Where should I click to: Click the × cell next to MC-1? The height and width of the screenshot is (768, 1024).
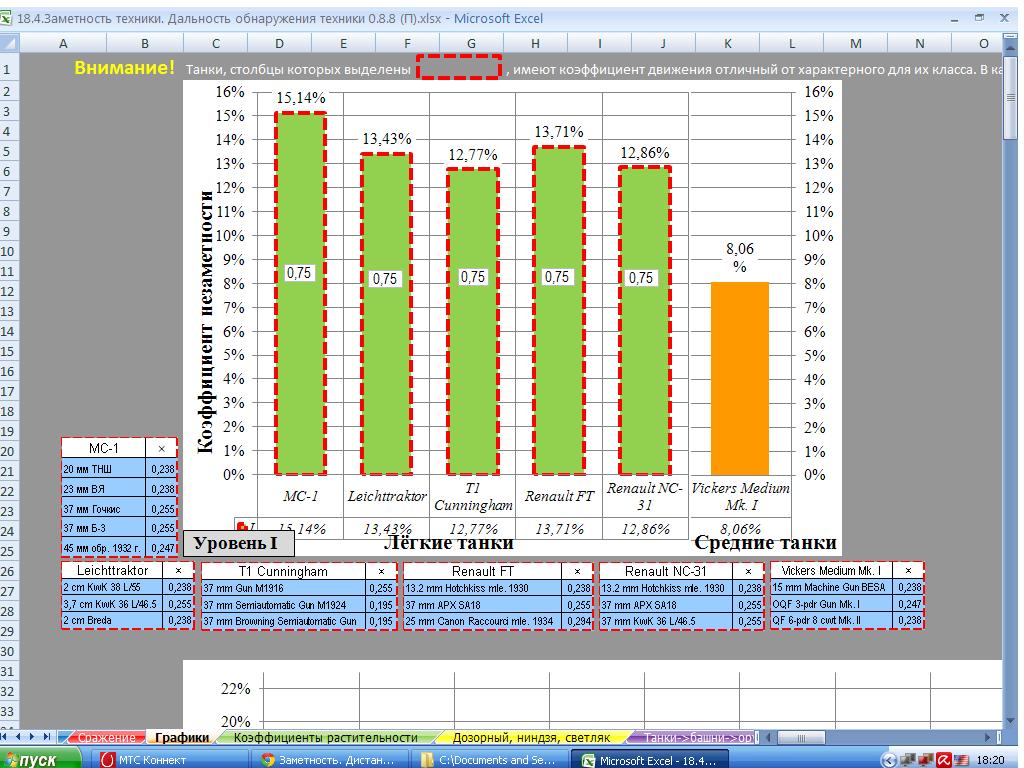coord(161,448)
